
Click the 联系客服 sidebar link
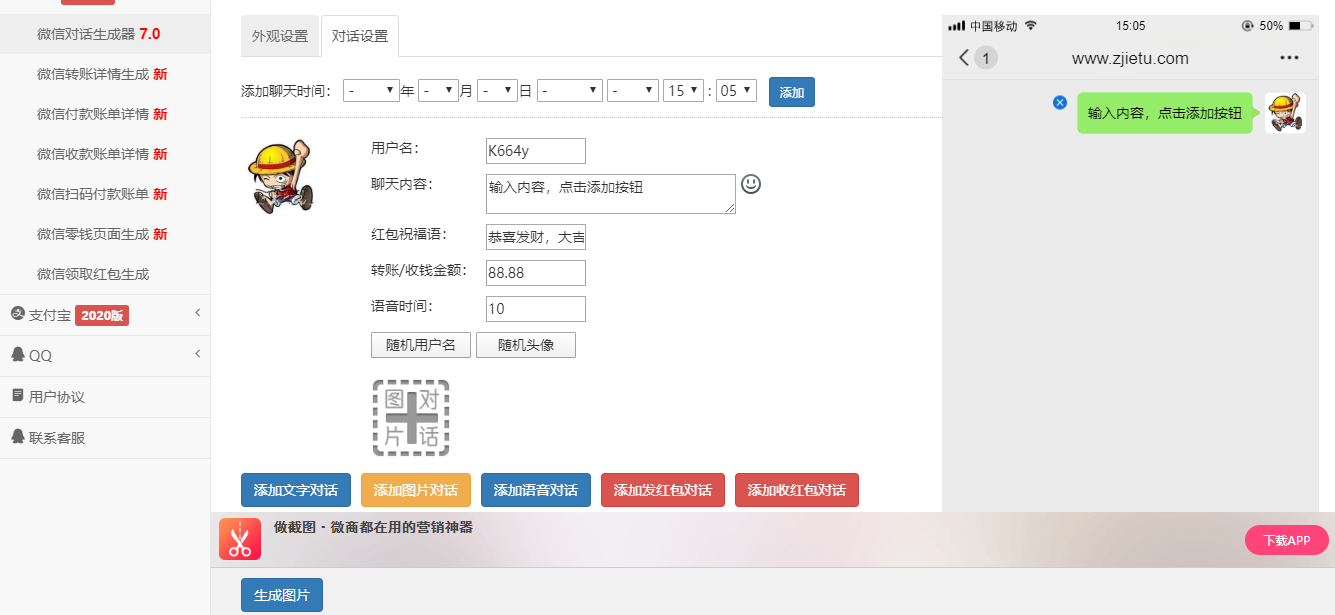105,438
